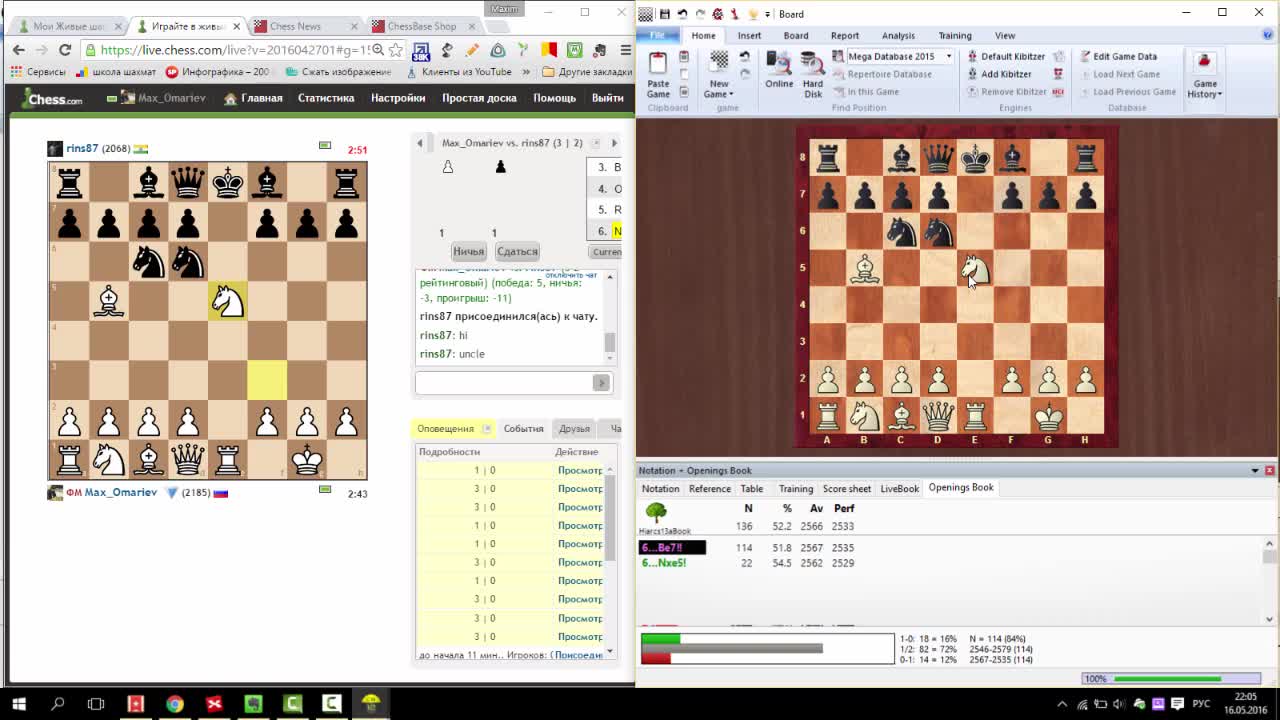Switch to ChessBase Shop browser tab
Screen dimensions: 1280x720
pos(421,26)
